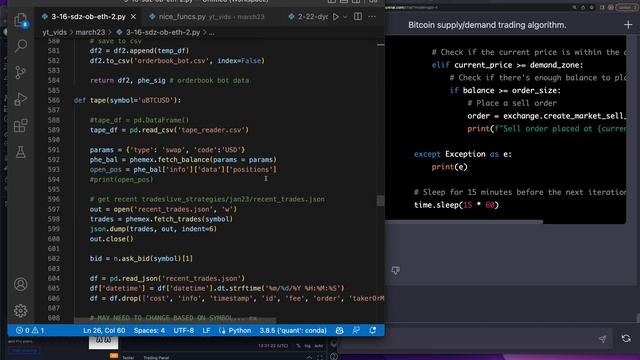Click the editor horizontal scrollbar
The image size is (640, 360).
point(175,320)
